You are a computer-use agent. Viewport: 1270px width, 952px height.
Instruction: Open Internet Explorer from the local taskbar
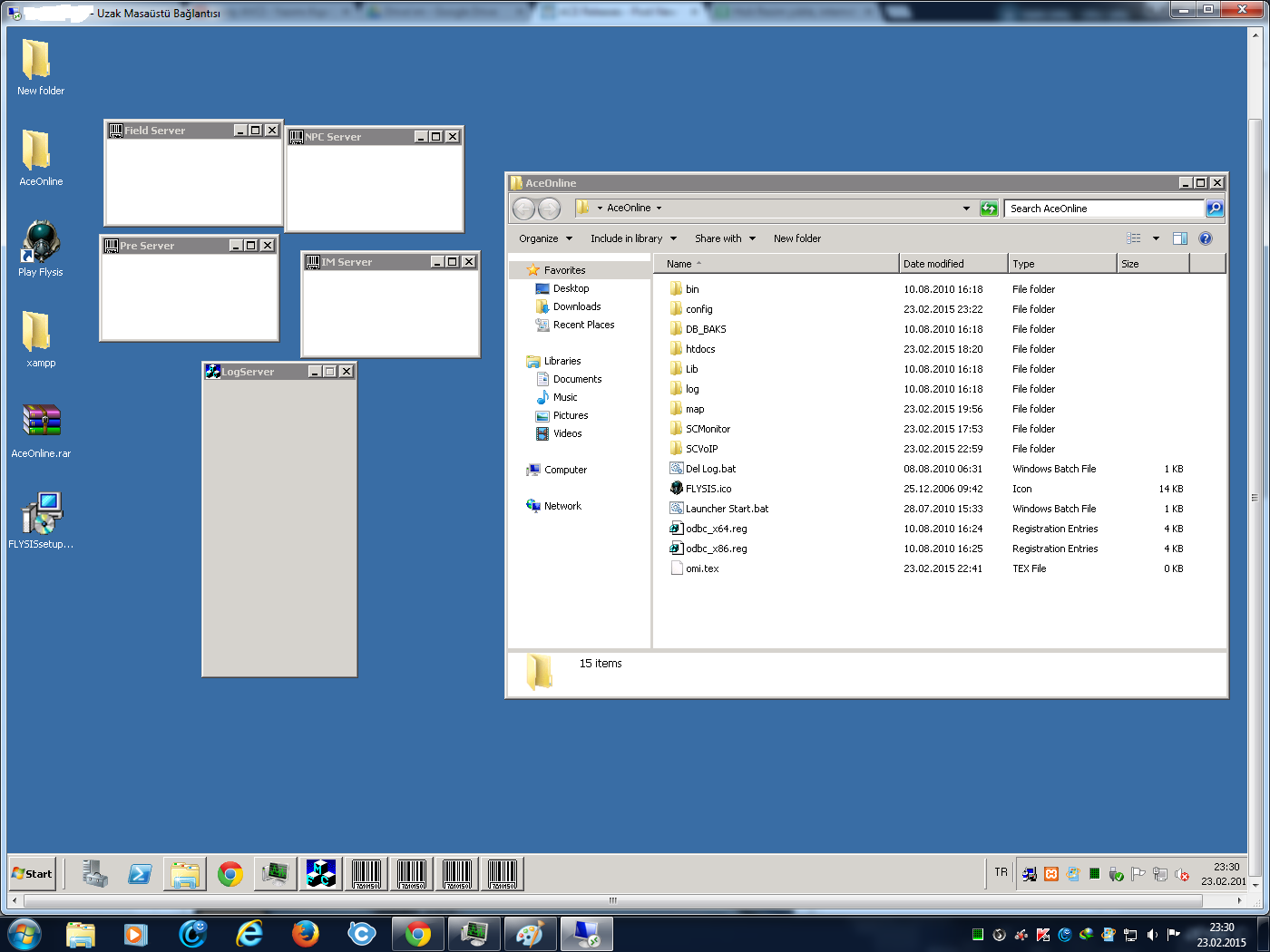(249, 934)
